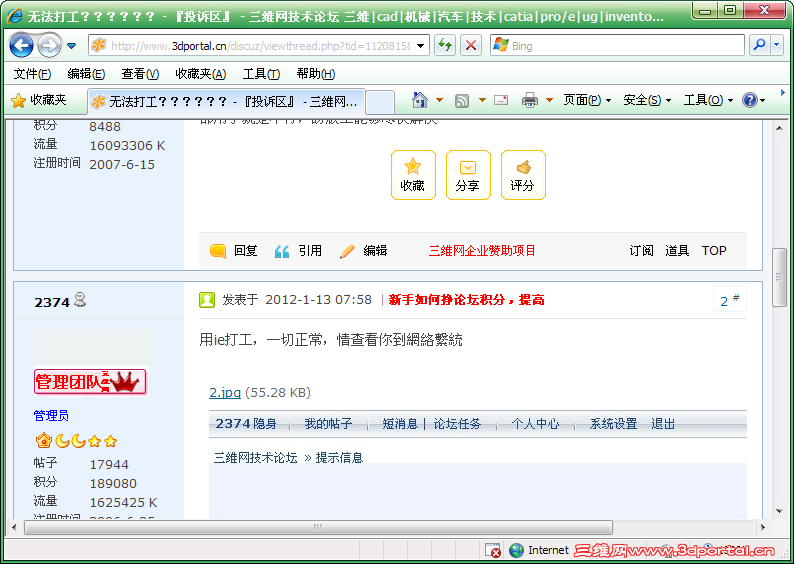
Task: Click the 回复 speech bubble icon
Action: tap(218, 251)
